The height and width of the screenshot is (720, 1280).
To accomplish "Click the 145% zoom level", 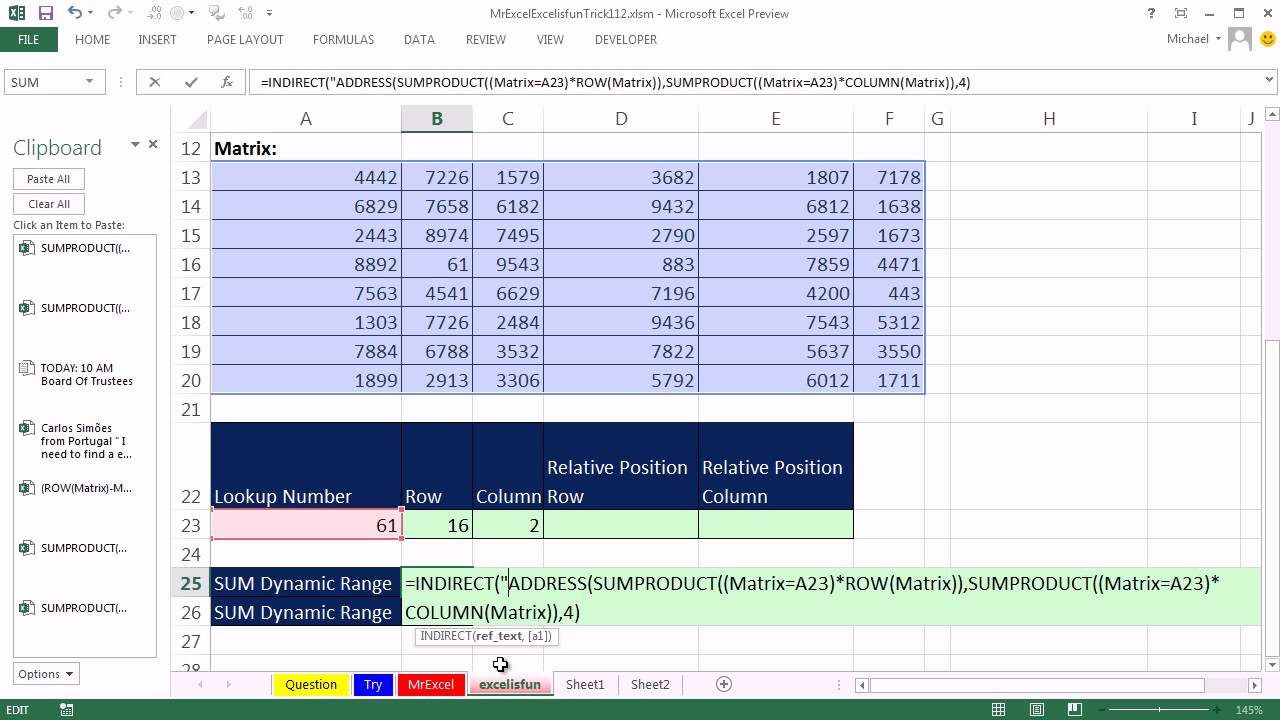I will (1249, 710).
